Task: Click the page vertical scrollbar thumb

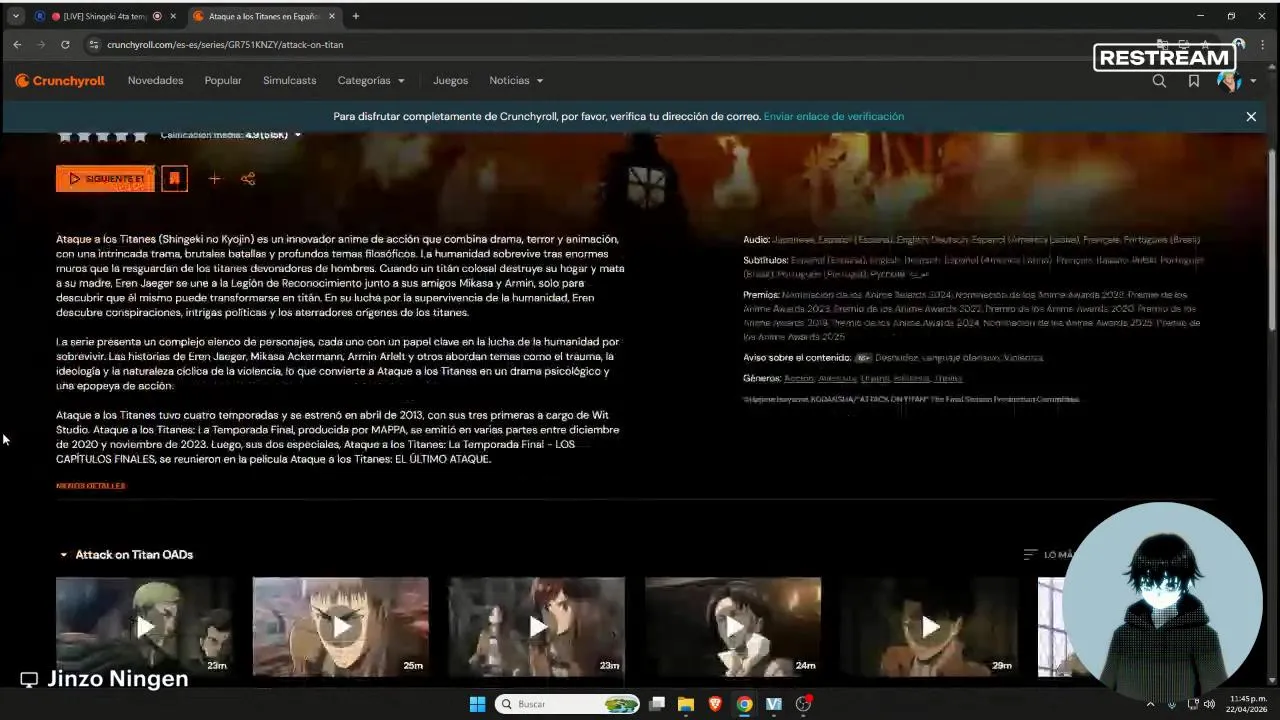Action: pos(1272,240)
